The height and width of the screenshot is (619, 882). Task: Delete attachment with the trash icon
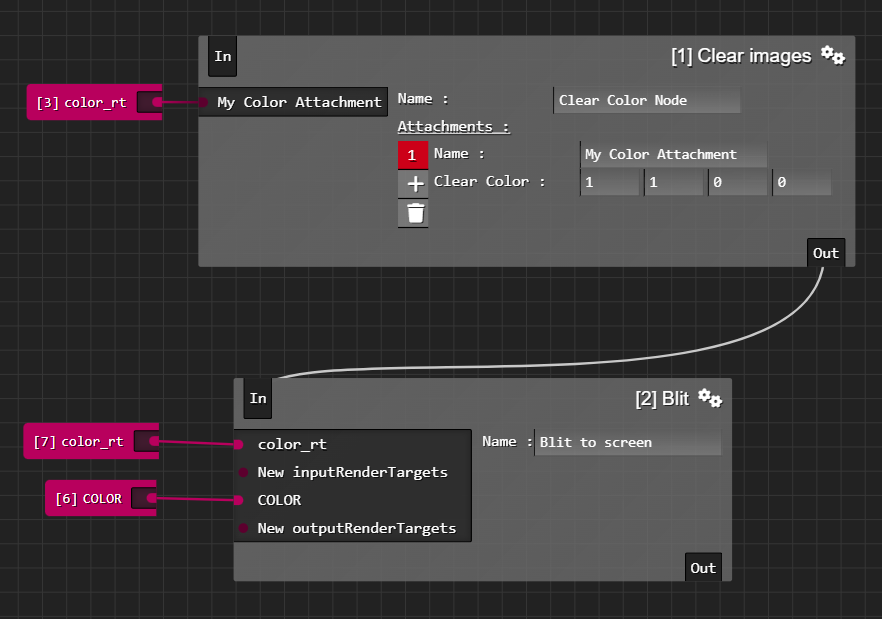[413, 213]
